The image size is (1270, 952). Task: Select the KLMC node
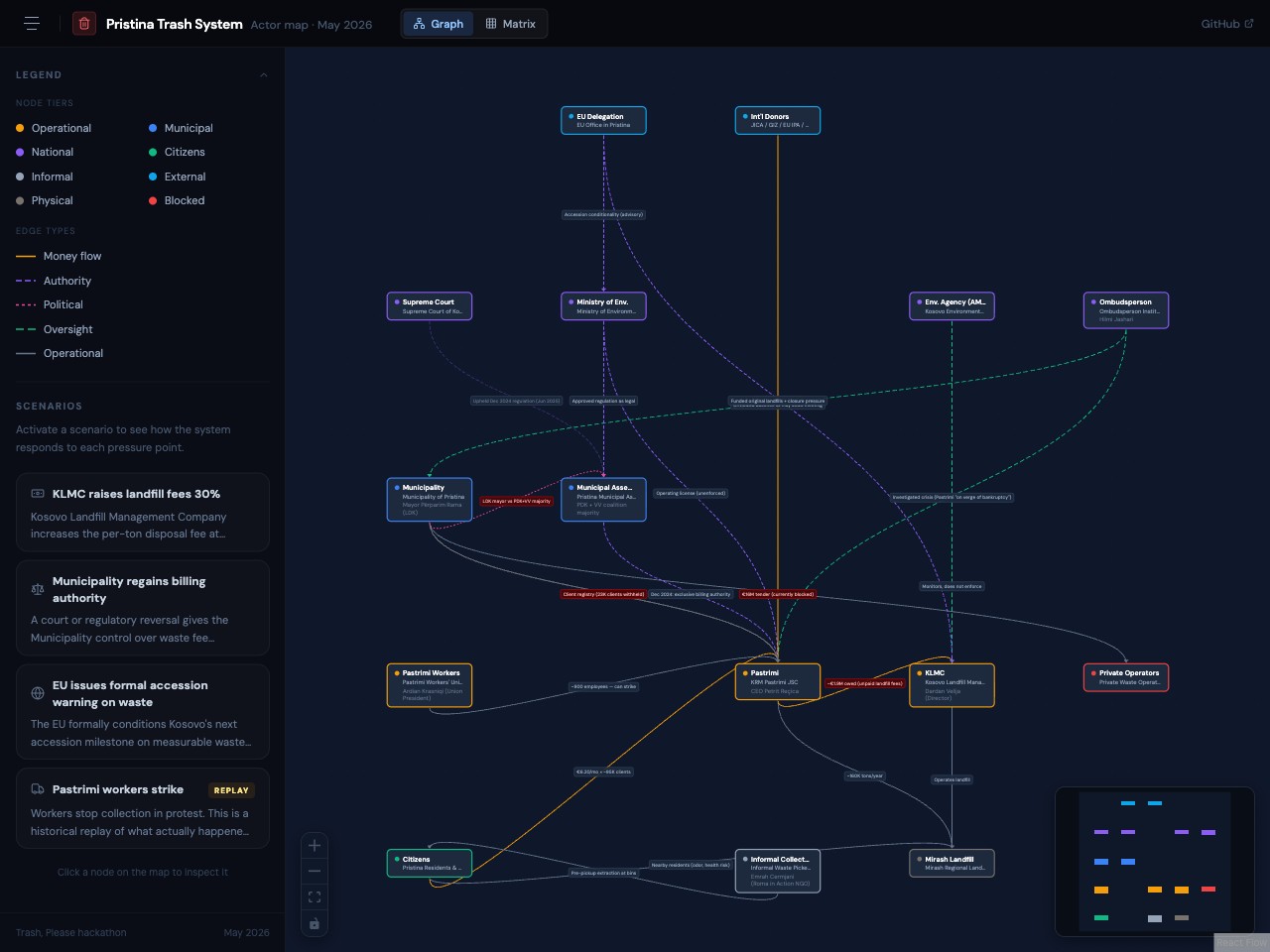pyautogui.click(x=952, y=685)
